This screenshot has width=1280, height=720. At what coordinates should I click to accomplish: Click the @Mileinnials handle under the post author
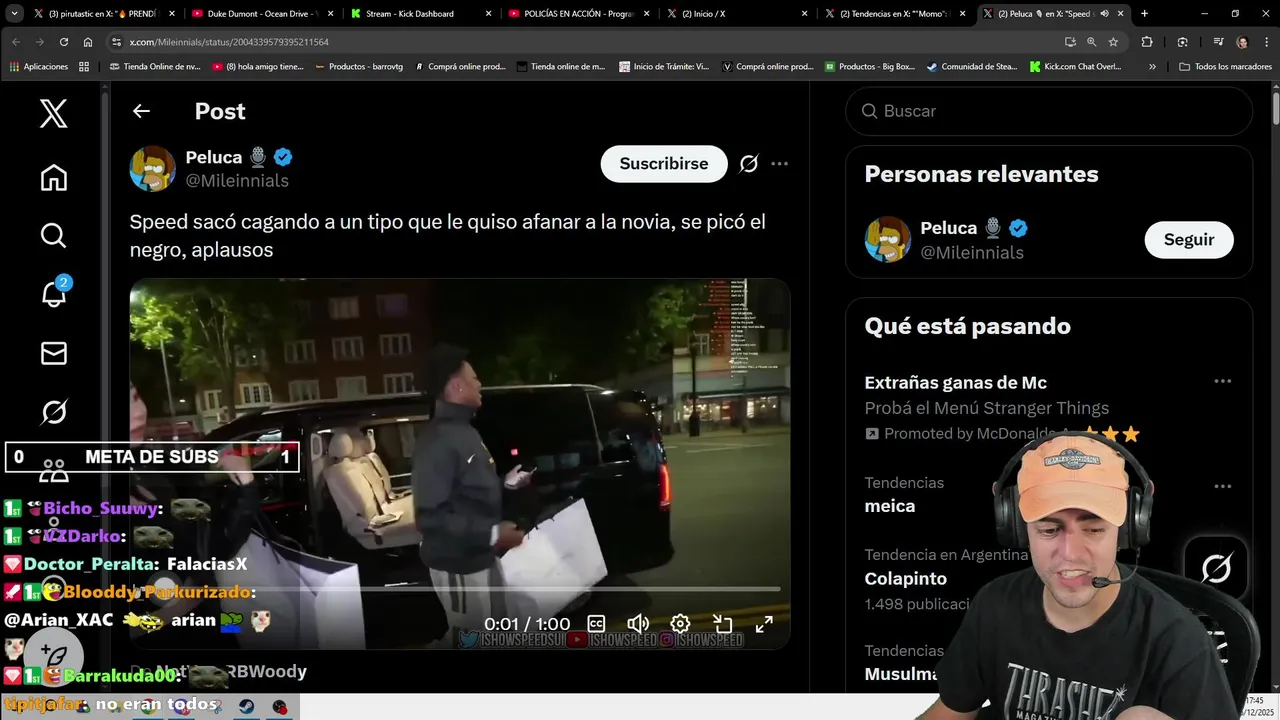(x=237, y=181)
